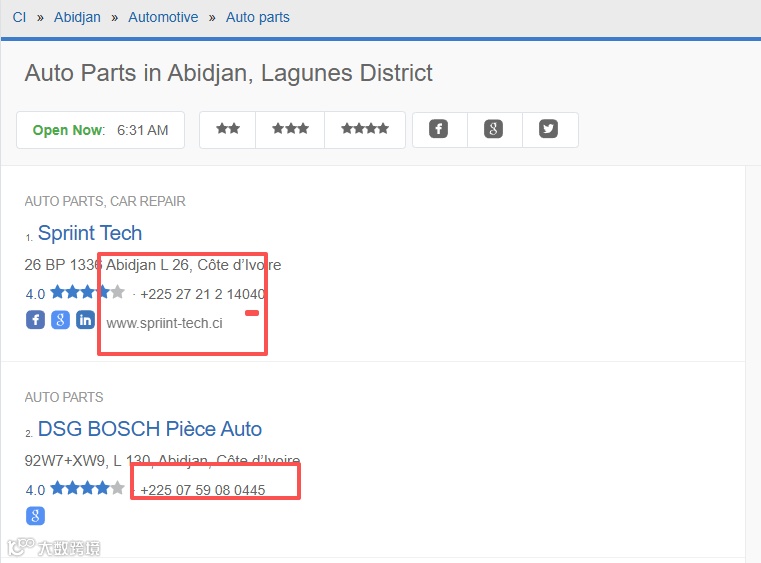Share page on Twitter (header icon)
761x563 pixels.
pyautogui.click(x=548, y=129)
